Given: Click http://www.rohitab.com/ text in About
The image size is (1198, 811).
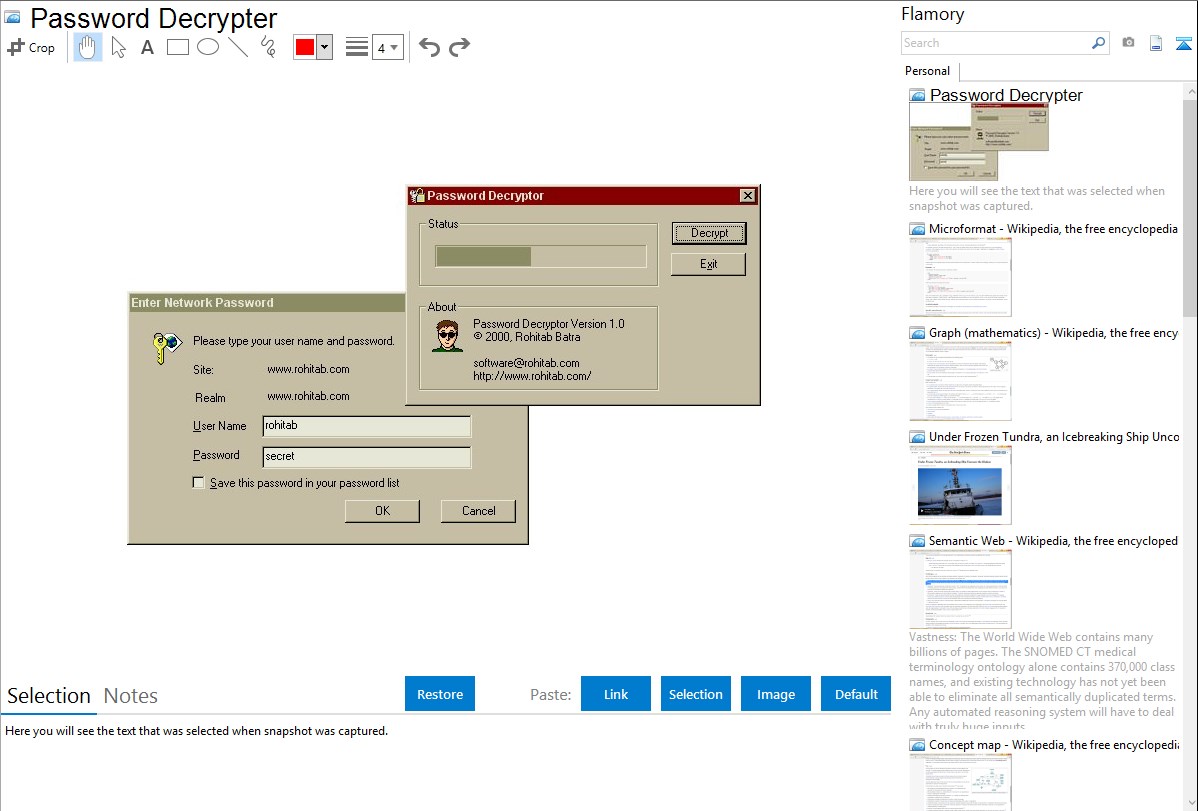Looking at the screenshot, I should [x=532, y=376].
